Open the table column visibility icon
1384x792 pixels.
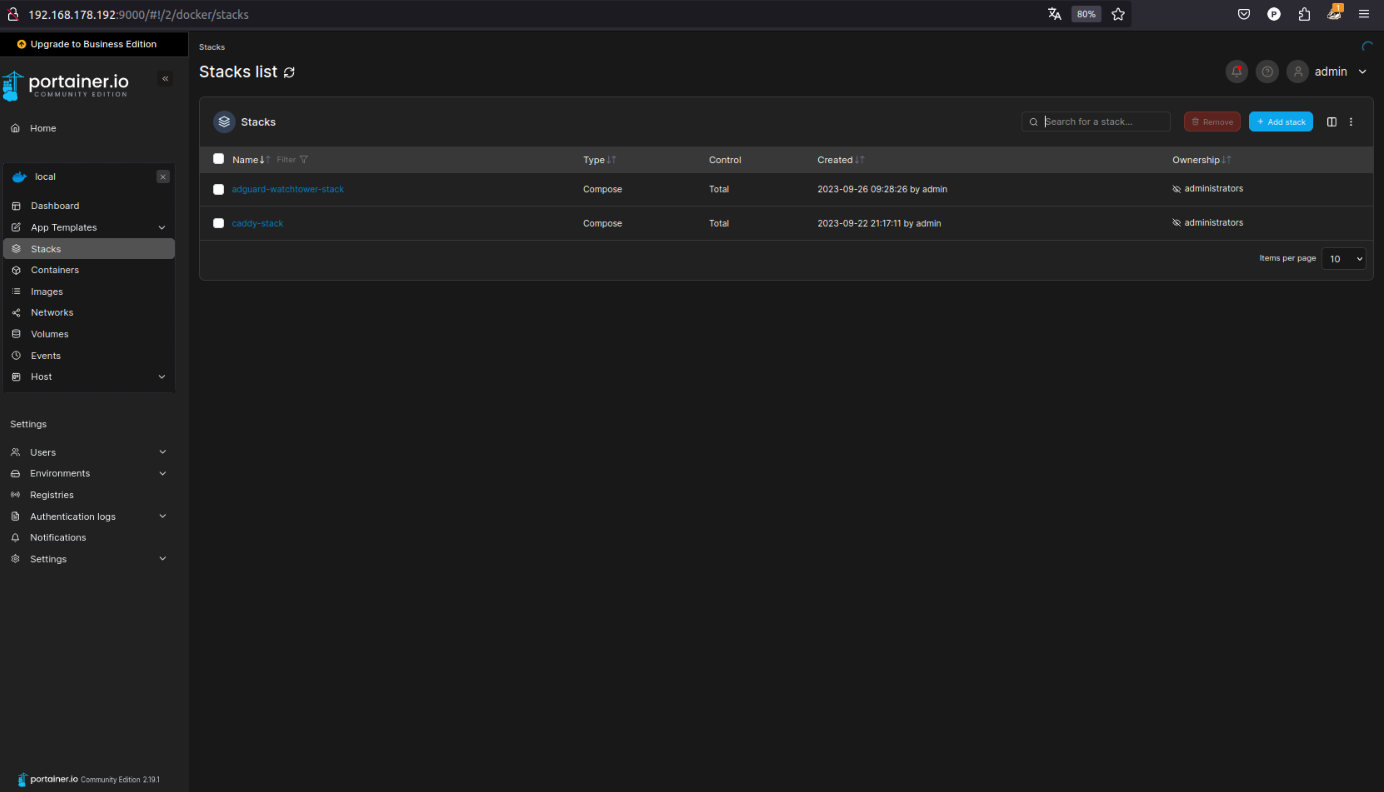pos(1331,122)
